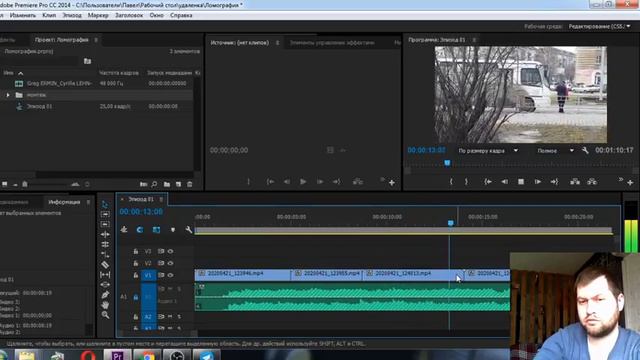Viewport: 640px width, 360px height.
Task: Click New Item icon in Project panel
Action: [178, 184]
